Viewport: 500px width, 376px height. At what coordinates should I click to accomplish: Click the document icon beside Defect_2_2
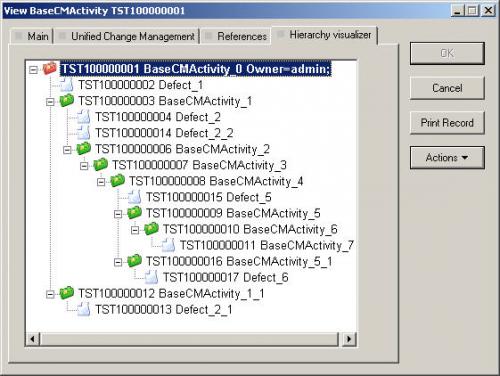(84, 133)
